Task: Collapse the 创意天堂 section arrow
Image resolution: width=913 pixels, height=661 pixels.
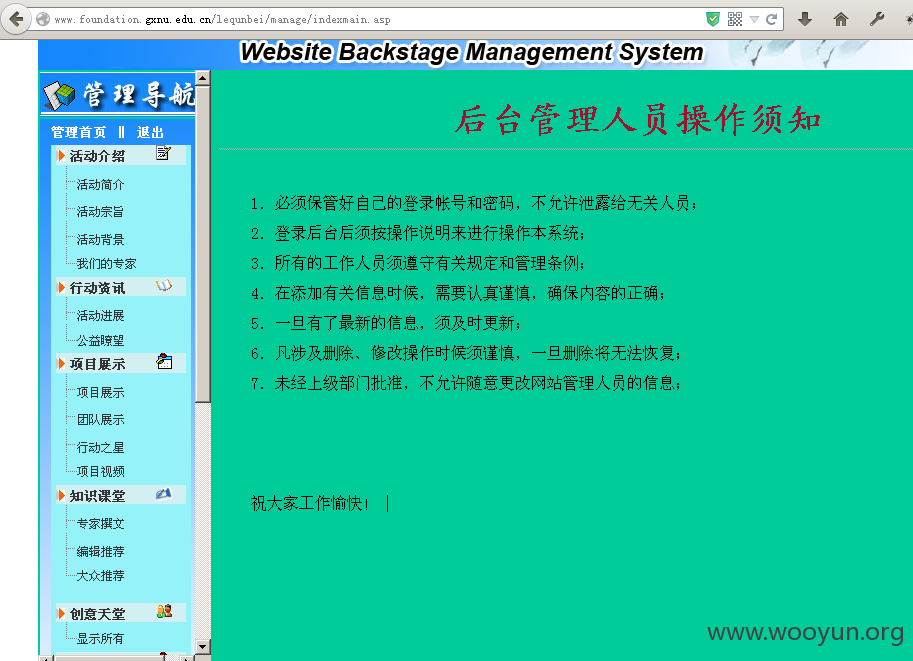Action: 61,614
